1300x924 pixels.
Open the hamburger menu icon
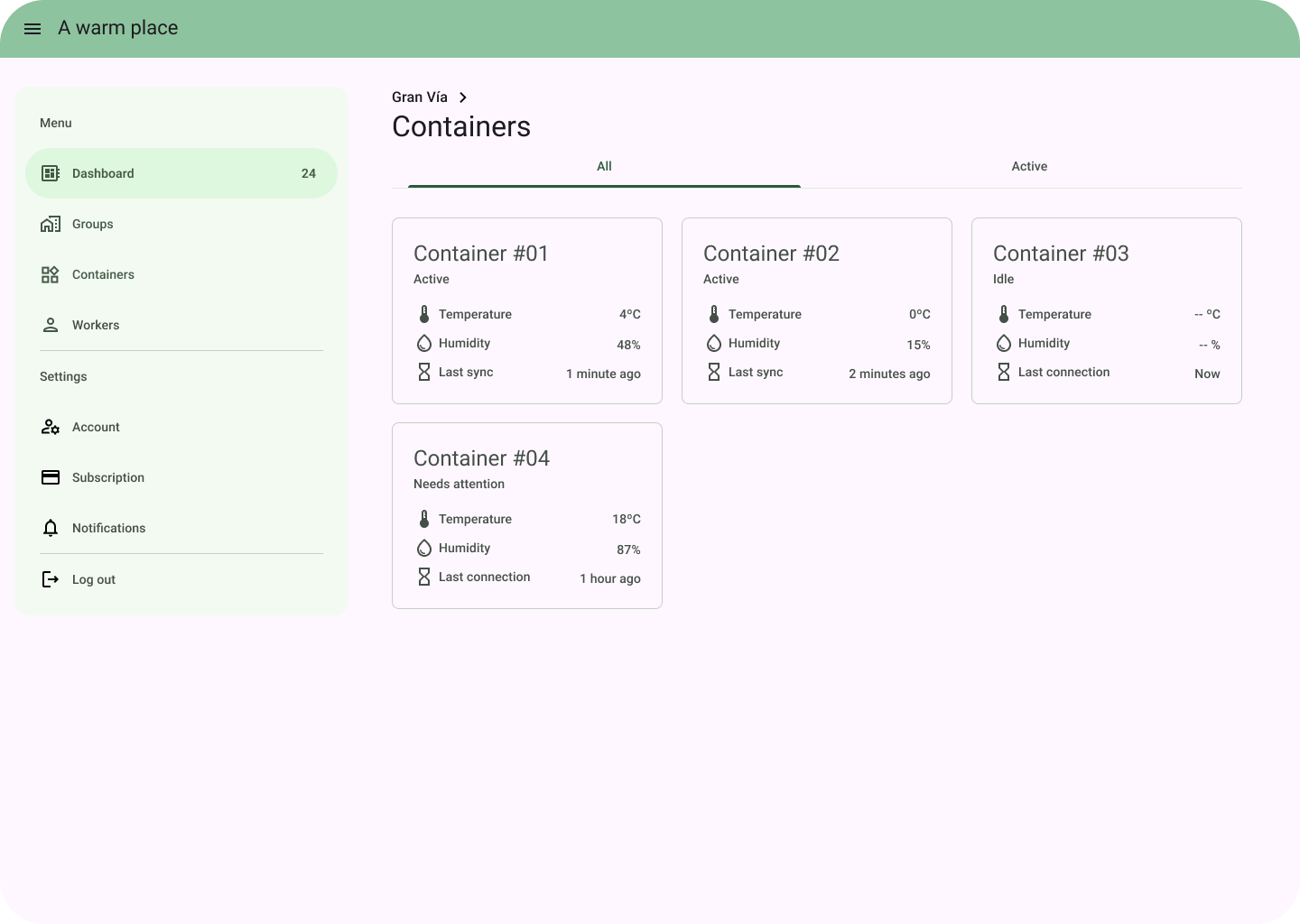coord(32,29)
